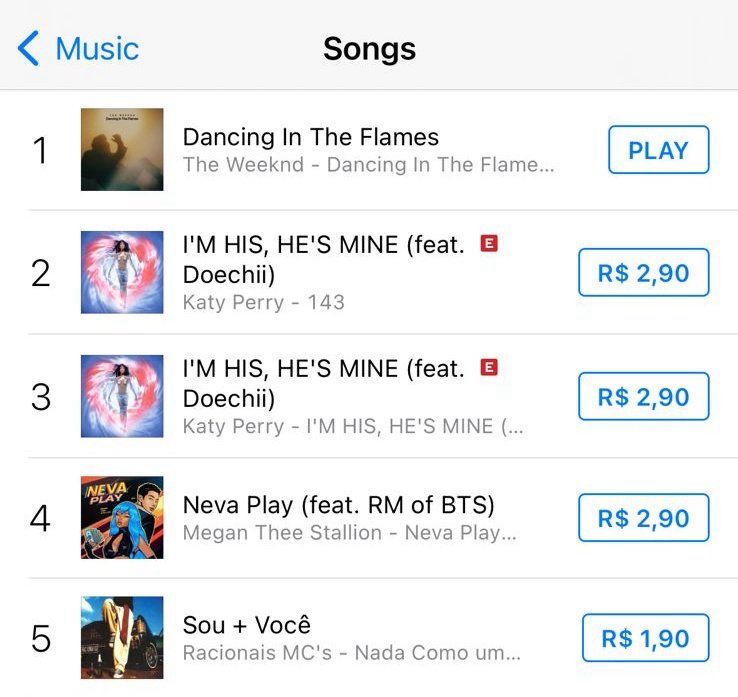Select Racionais MC's artist subtitle
738x697 pixels.
coord(351,653)
